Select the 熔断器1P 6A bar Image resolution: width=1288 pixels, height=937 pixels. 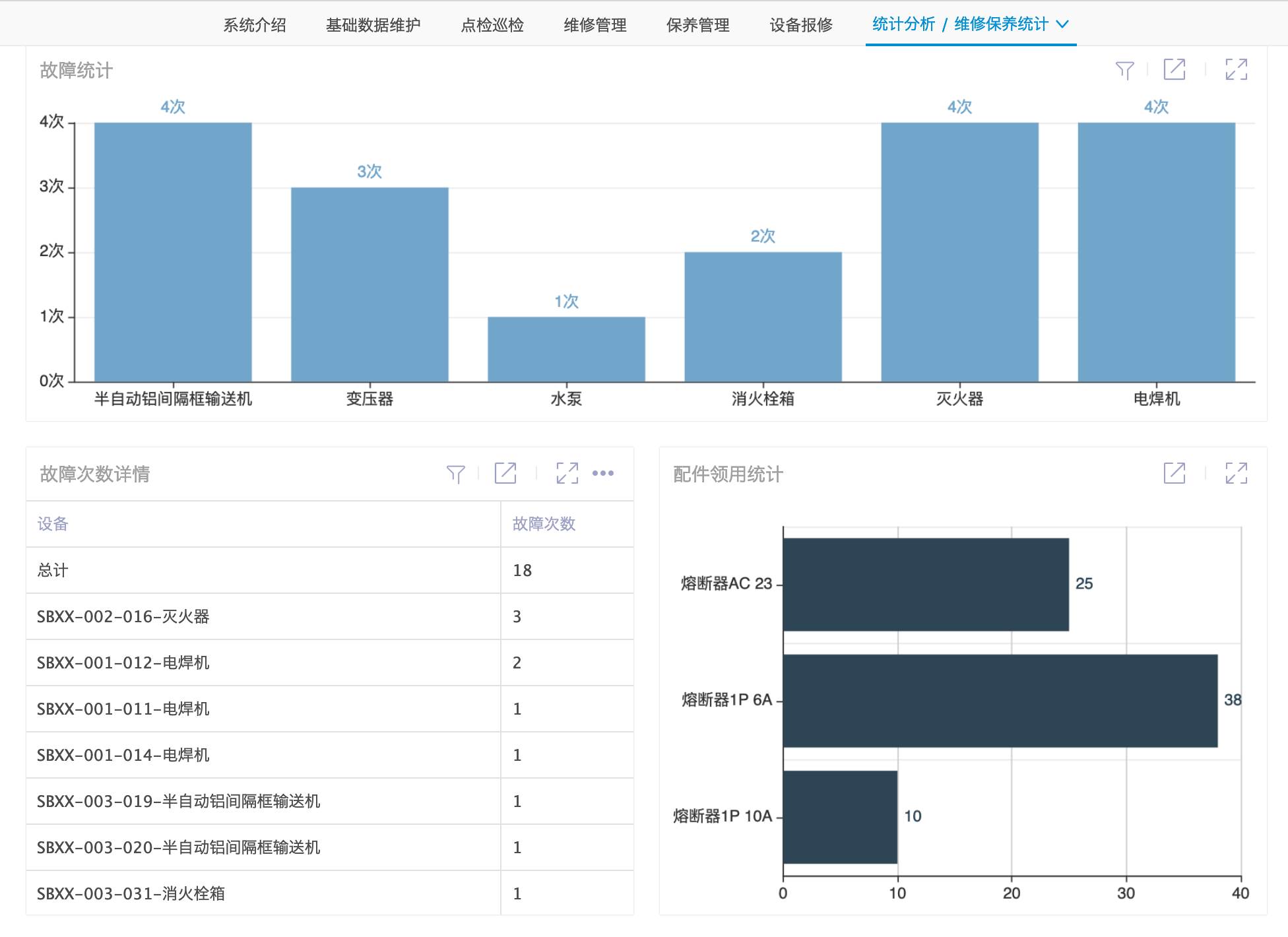tap(1000, 700)
